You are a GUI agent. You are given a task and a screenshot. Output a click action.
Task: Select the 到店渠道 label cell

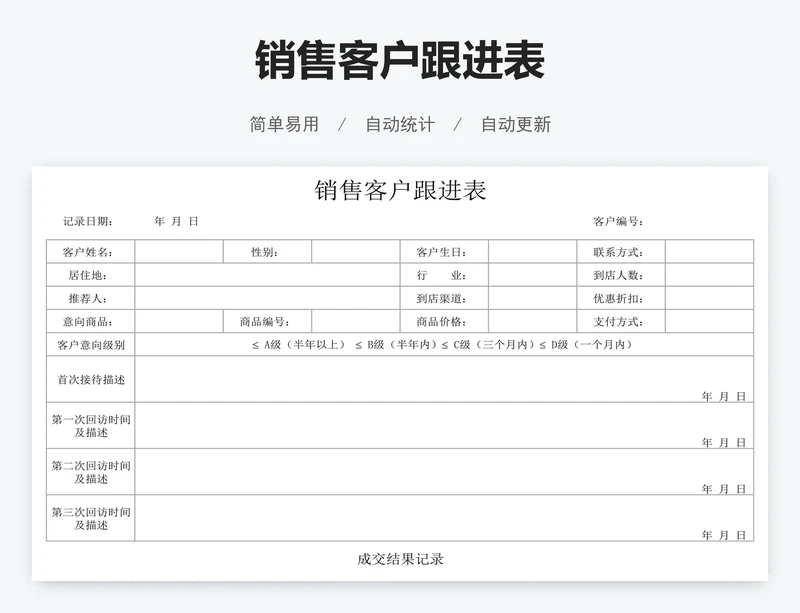tap(444, 298)
